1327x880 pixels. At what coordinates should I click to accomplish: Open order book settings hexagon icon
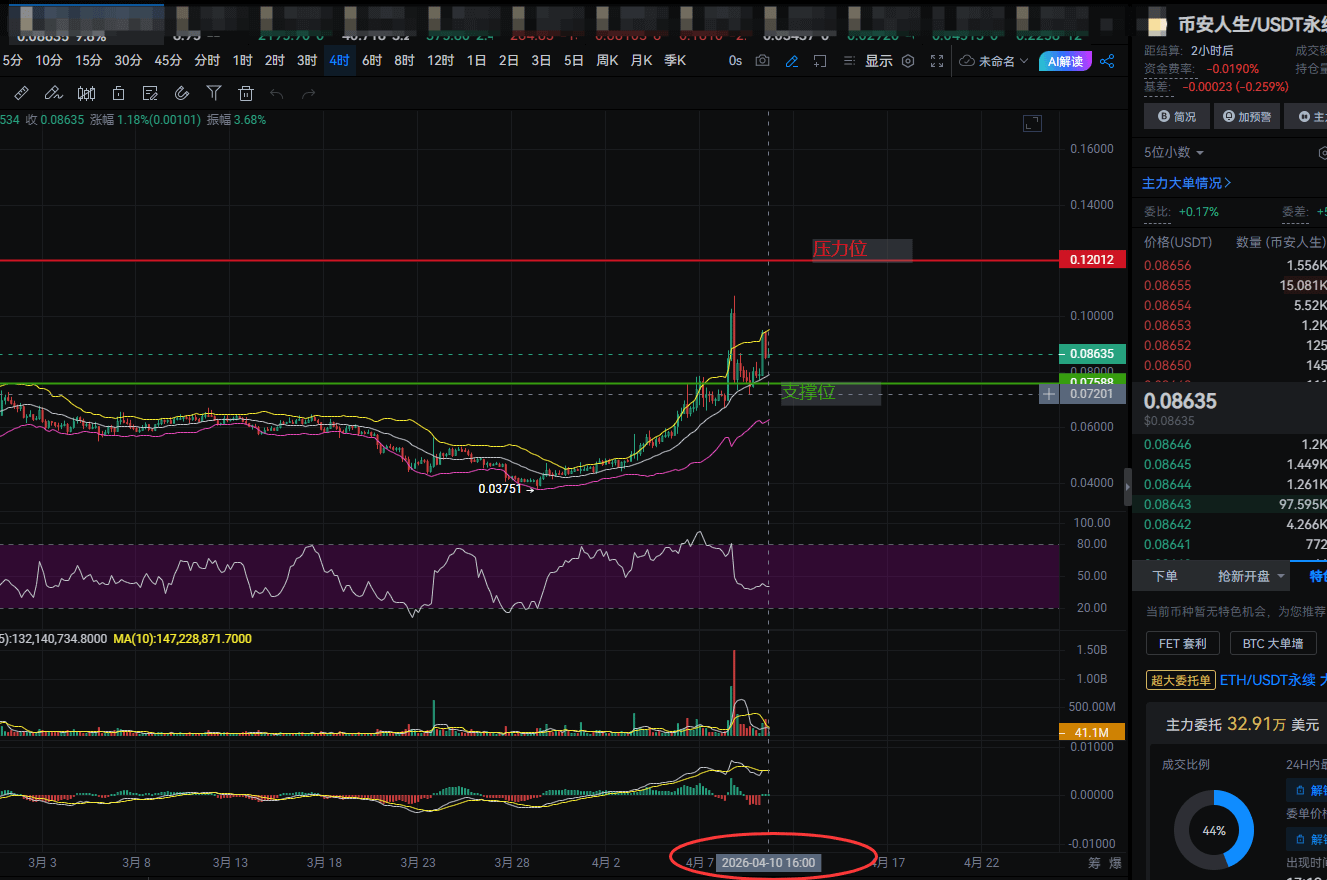1323,153
